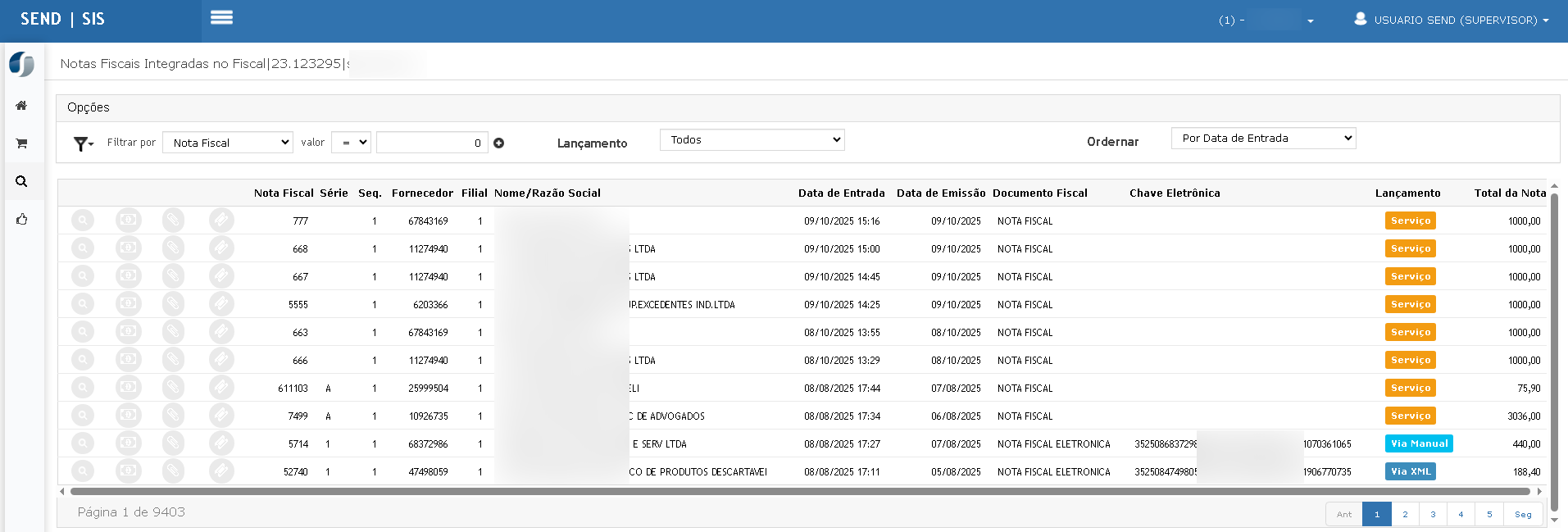Click the horizontal scrollbar under the table
Image resolution: width=1568 pixels, height=532 pixels.
pyautogui.click(x=799, y=492)
